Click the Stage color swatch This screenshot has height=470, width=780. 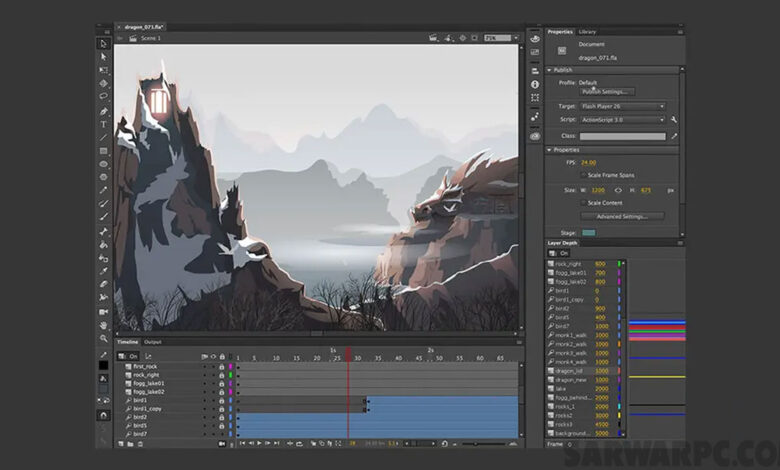click(588, 233)
